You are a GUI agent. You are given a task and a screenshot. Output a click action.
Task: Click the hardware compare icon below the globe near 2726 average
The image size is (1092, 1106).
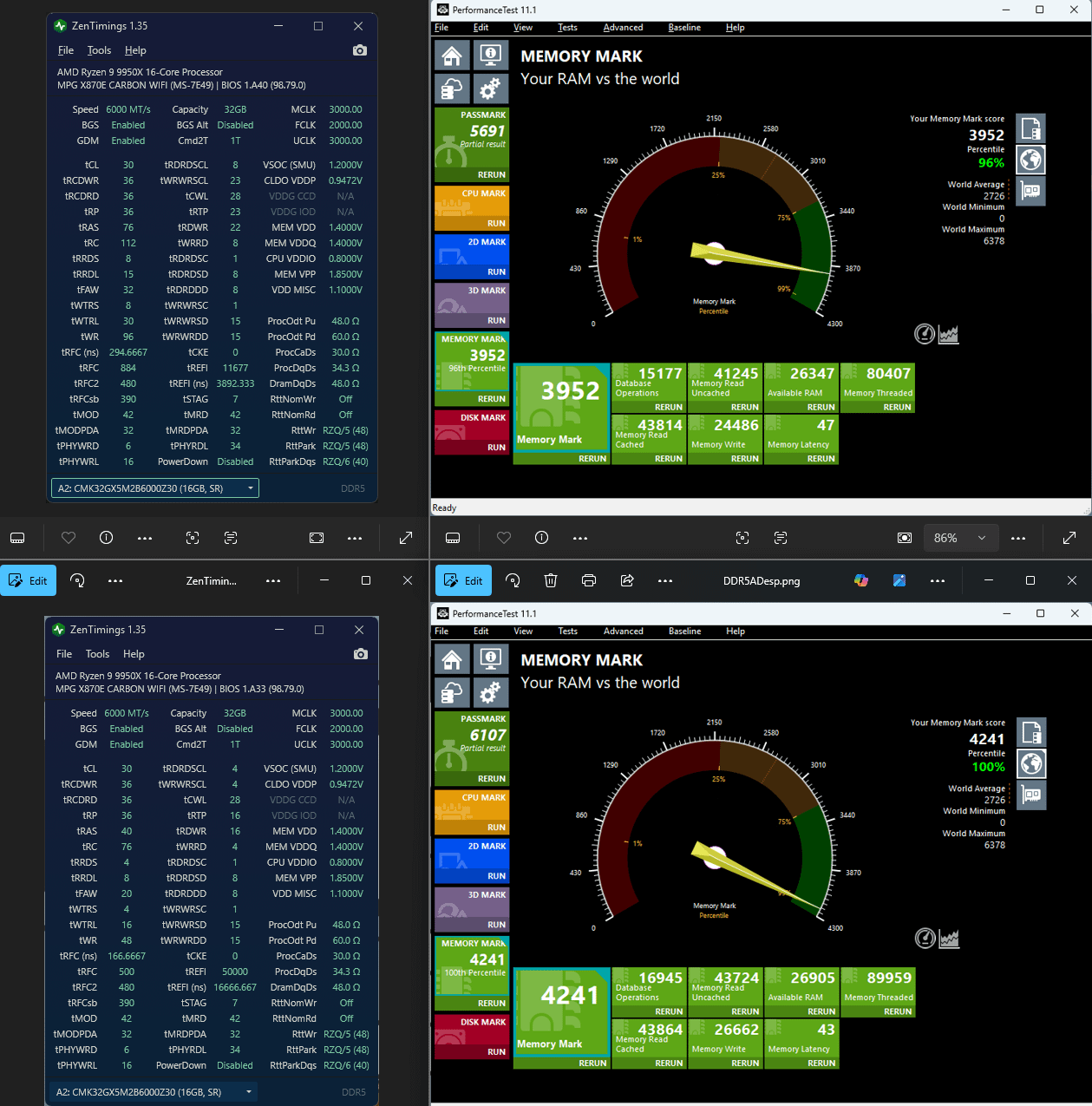click(1030, 191)
